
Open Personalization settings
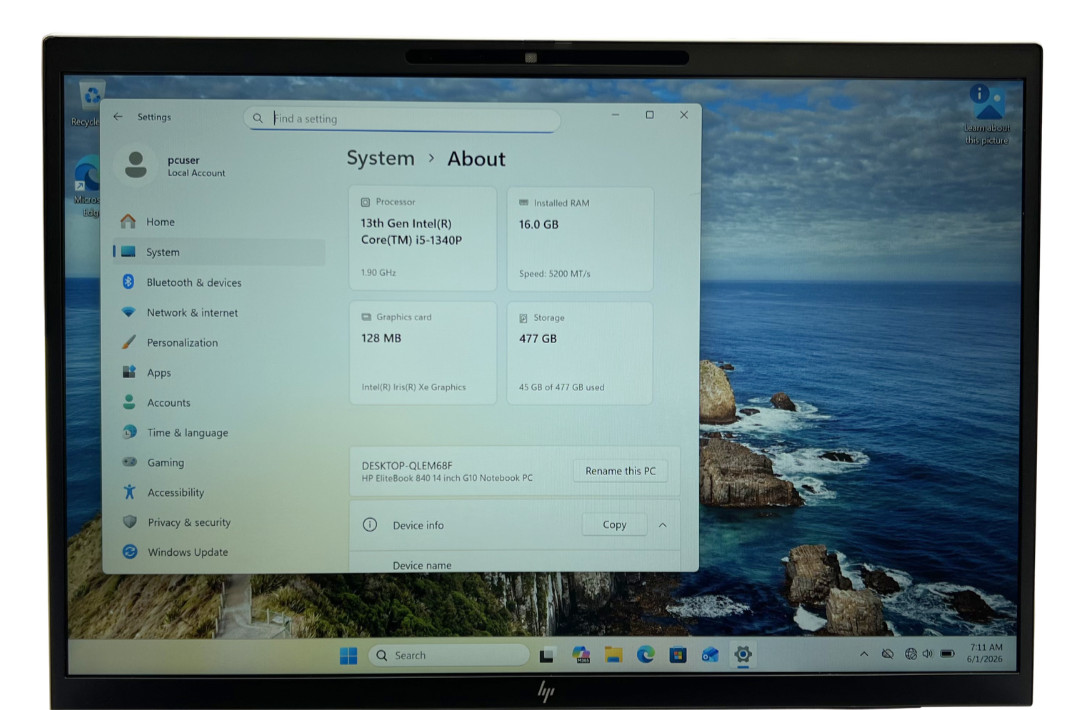tap(219, 342)
